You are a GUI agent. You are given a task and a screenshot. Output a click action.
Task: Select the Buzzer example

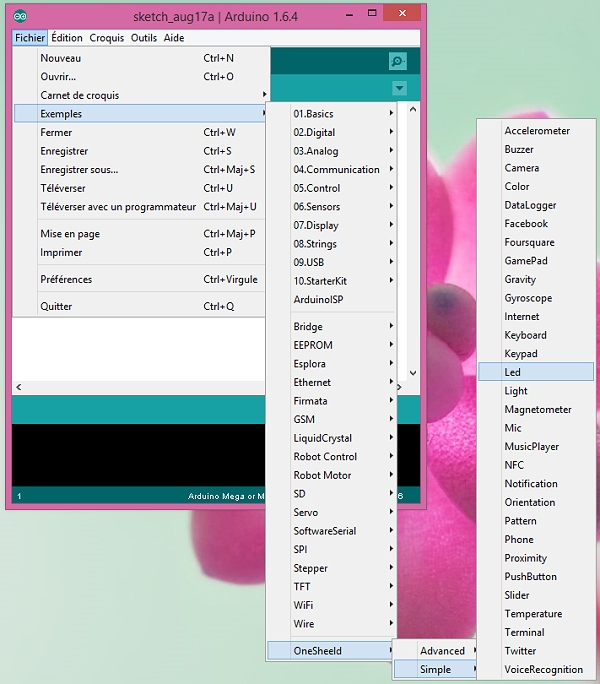point(536,150)
